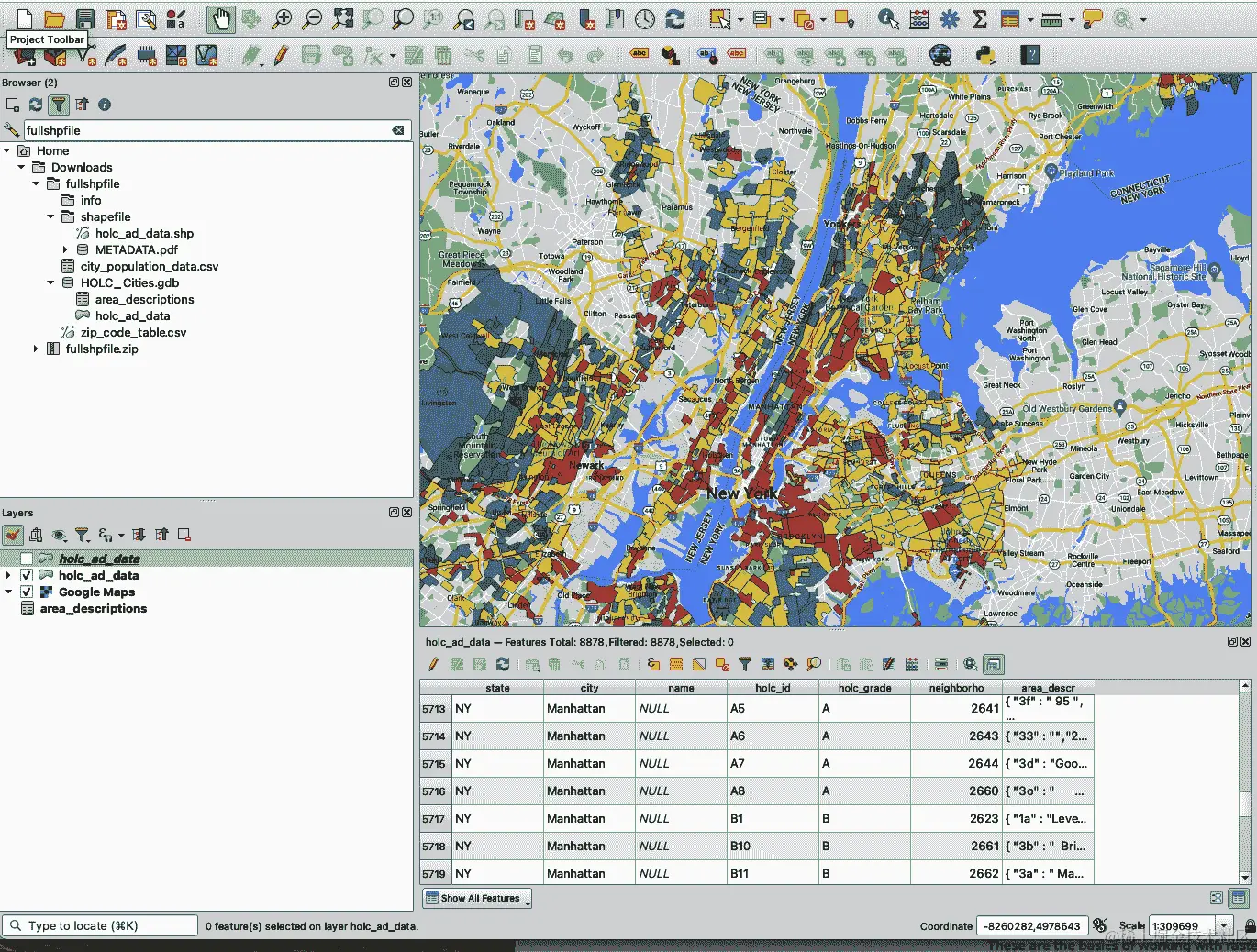Clear the fullshpfile filter text in Browser

pyautogui.click(x=399, y=130)
